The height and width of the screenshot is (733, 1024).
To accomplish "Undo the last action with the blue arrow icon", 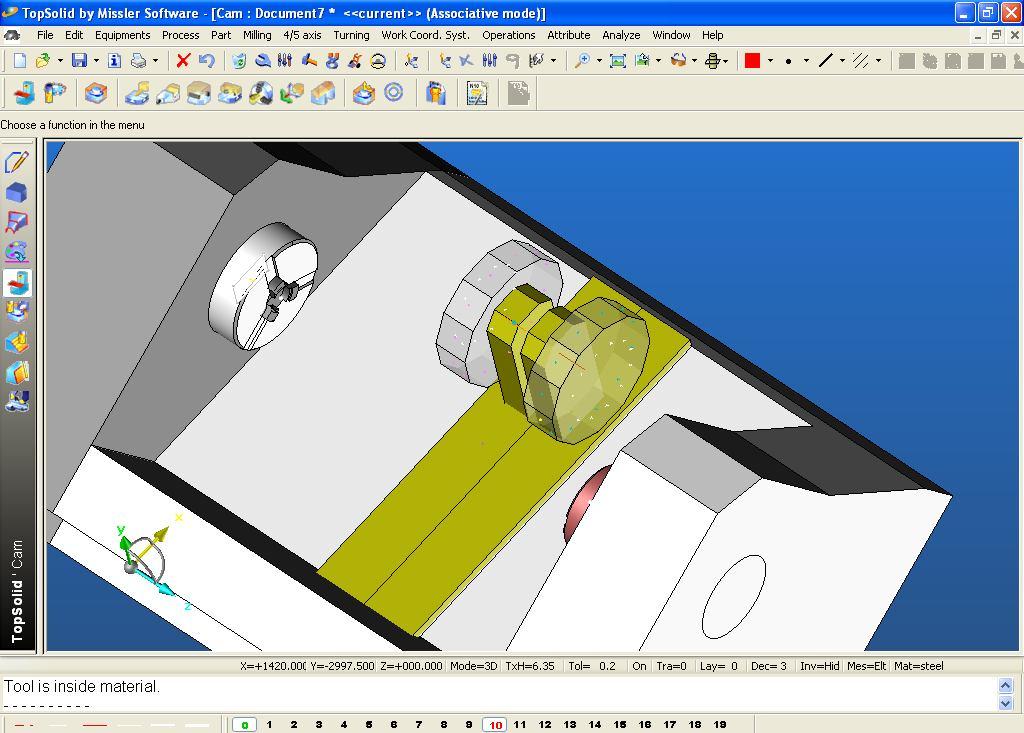I will (x=207, y=61).
